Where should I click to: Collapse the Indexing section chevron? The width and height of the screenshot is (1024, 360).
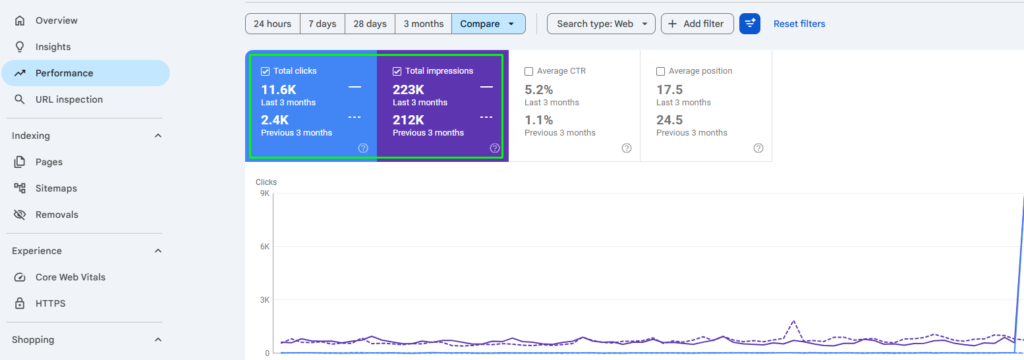pyautogui.click(x=157, y=136)
